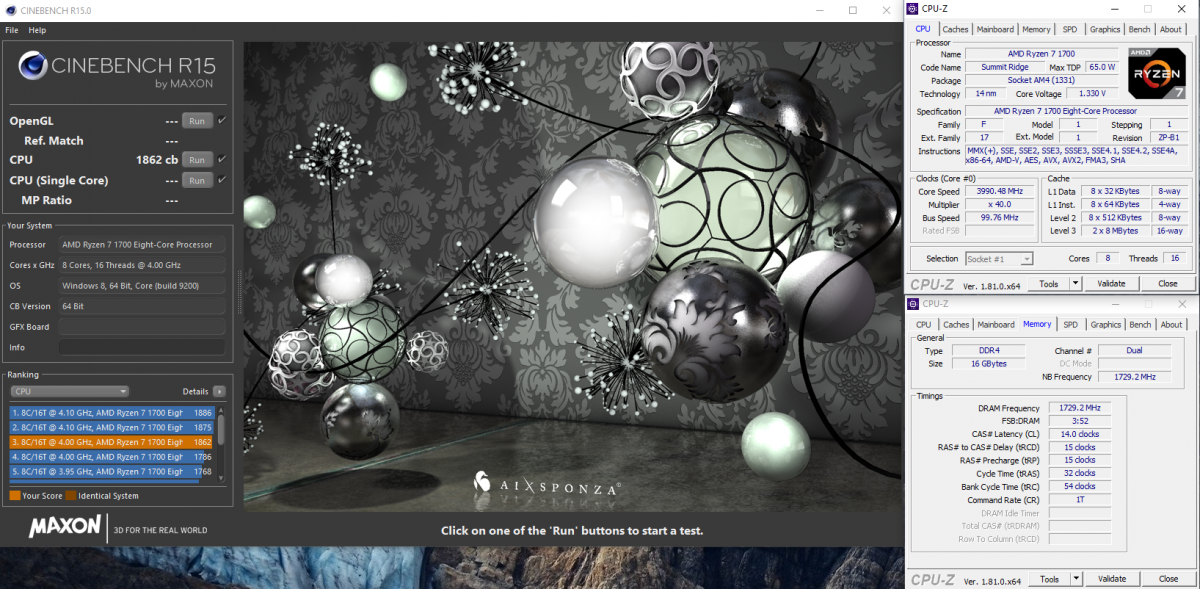Switch to Mainboard tab in upper CPU-Z
Screen dimensions: 1200x589
click(x=995, y=29)
